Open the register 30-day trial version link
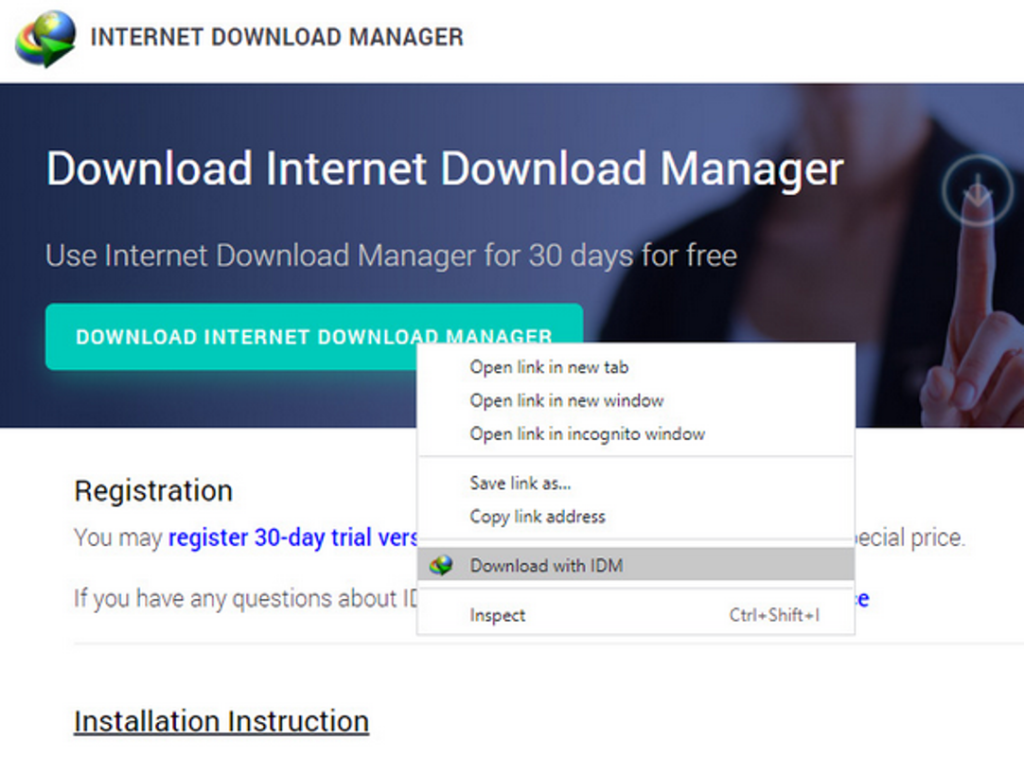Screen dimensions: 1024x757 click(x=293, y=538)
